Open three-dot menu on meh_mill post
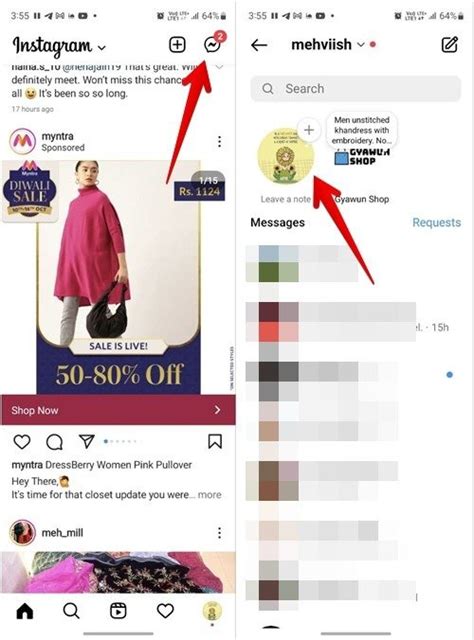 click(x=220, y=533)
